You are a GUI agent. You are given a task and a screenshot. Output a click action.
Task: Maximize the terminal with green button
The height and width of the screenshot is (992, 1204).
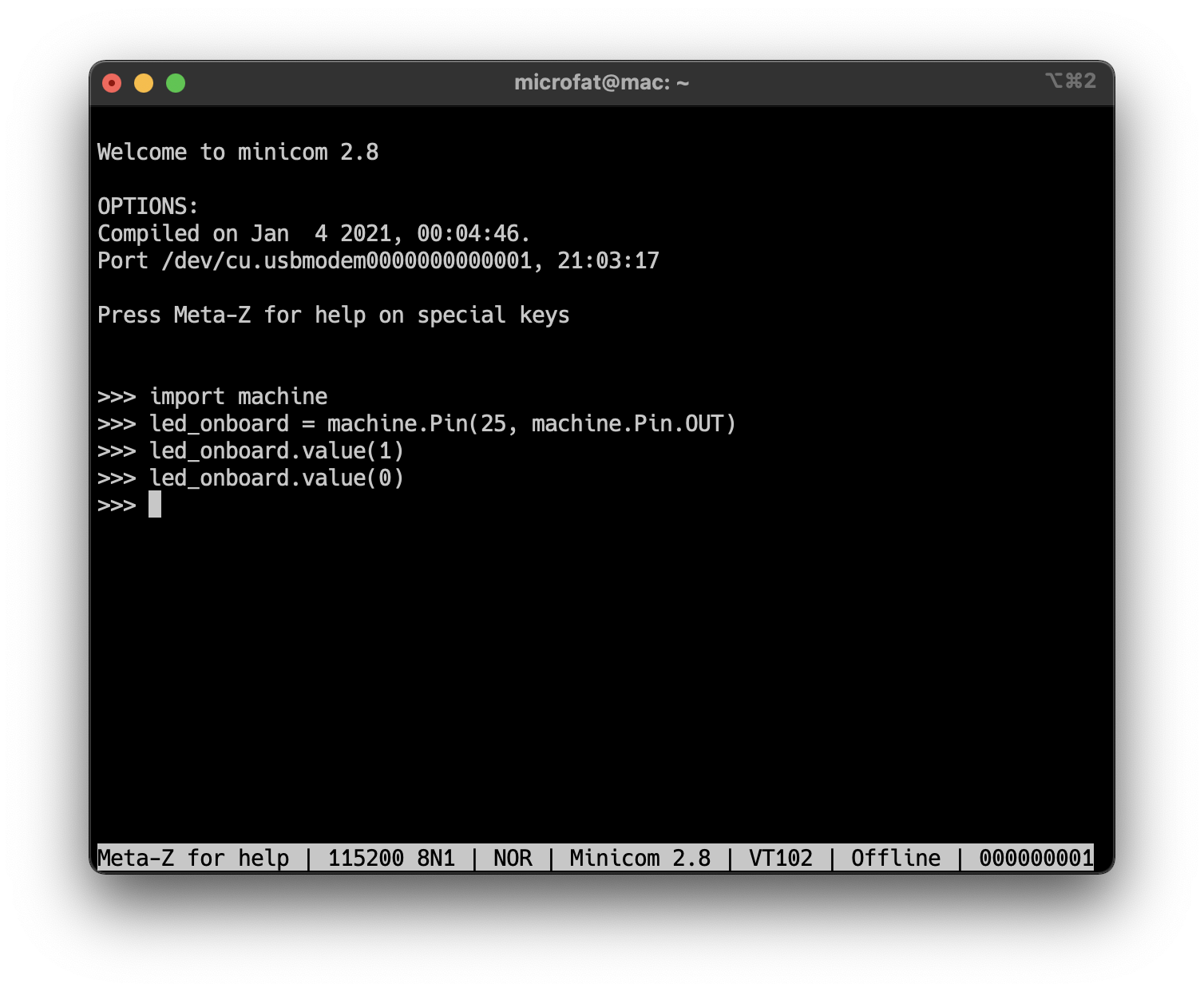176,83
